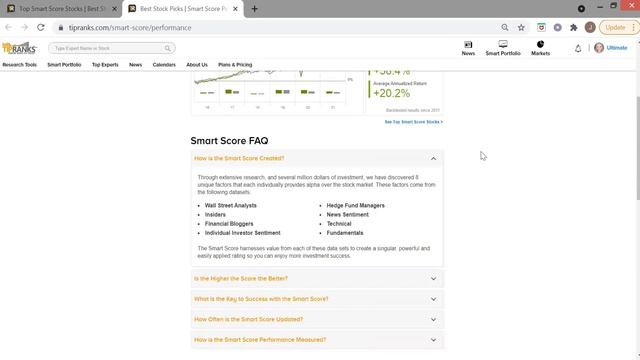Screen dimensions: 640x360
Task: Open the Extensions puzzle-piece menu
Action: tap(573, 27)
